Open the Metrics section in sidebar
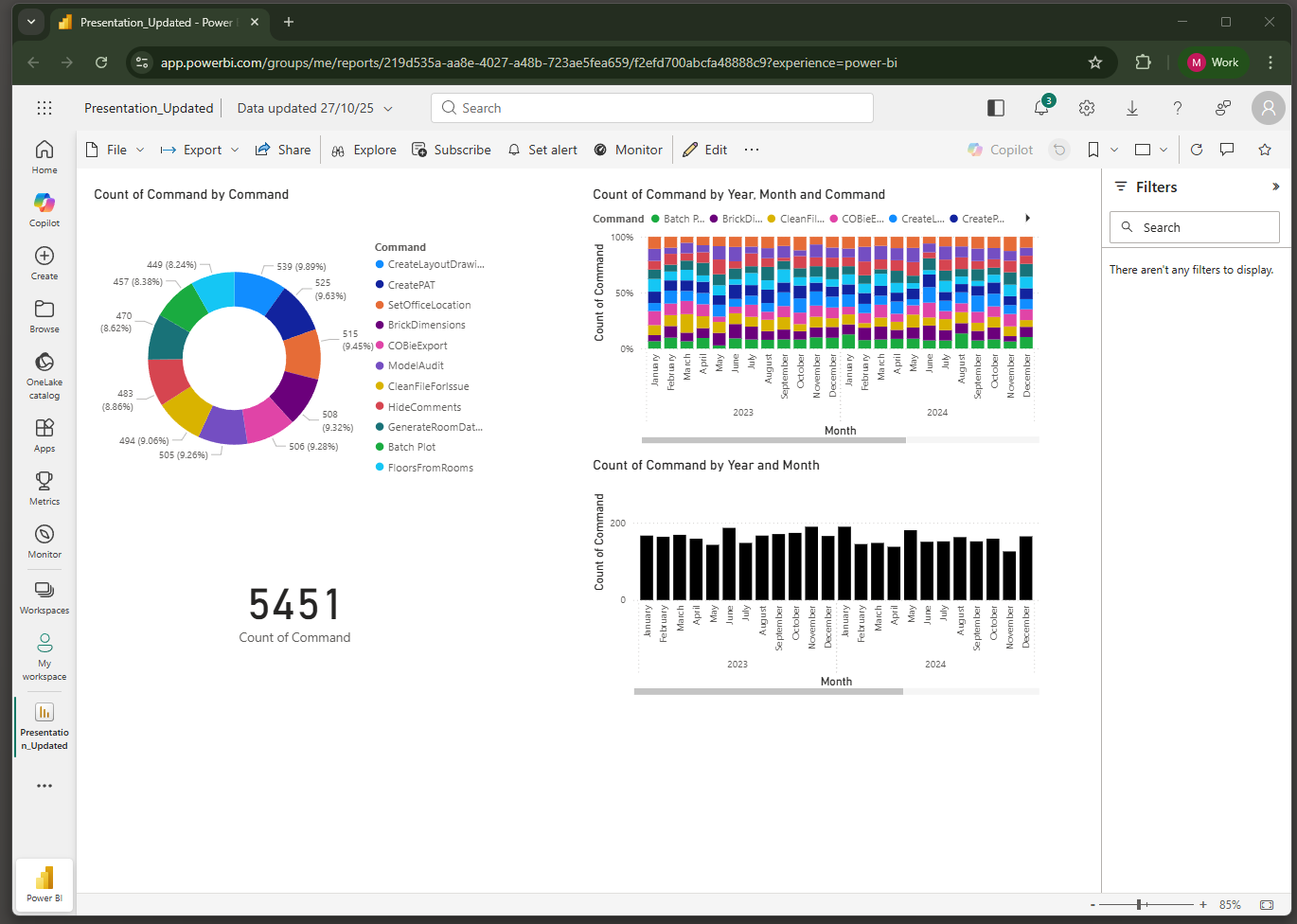 coord(44,487)
